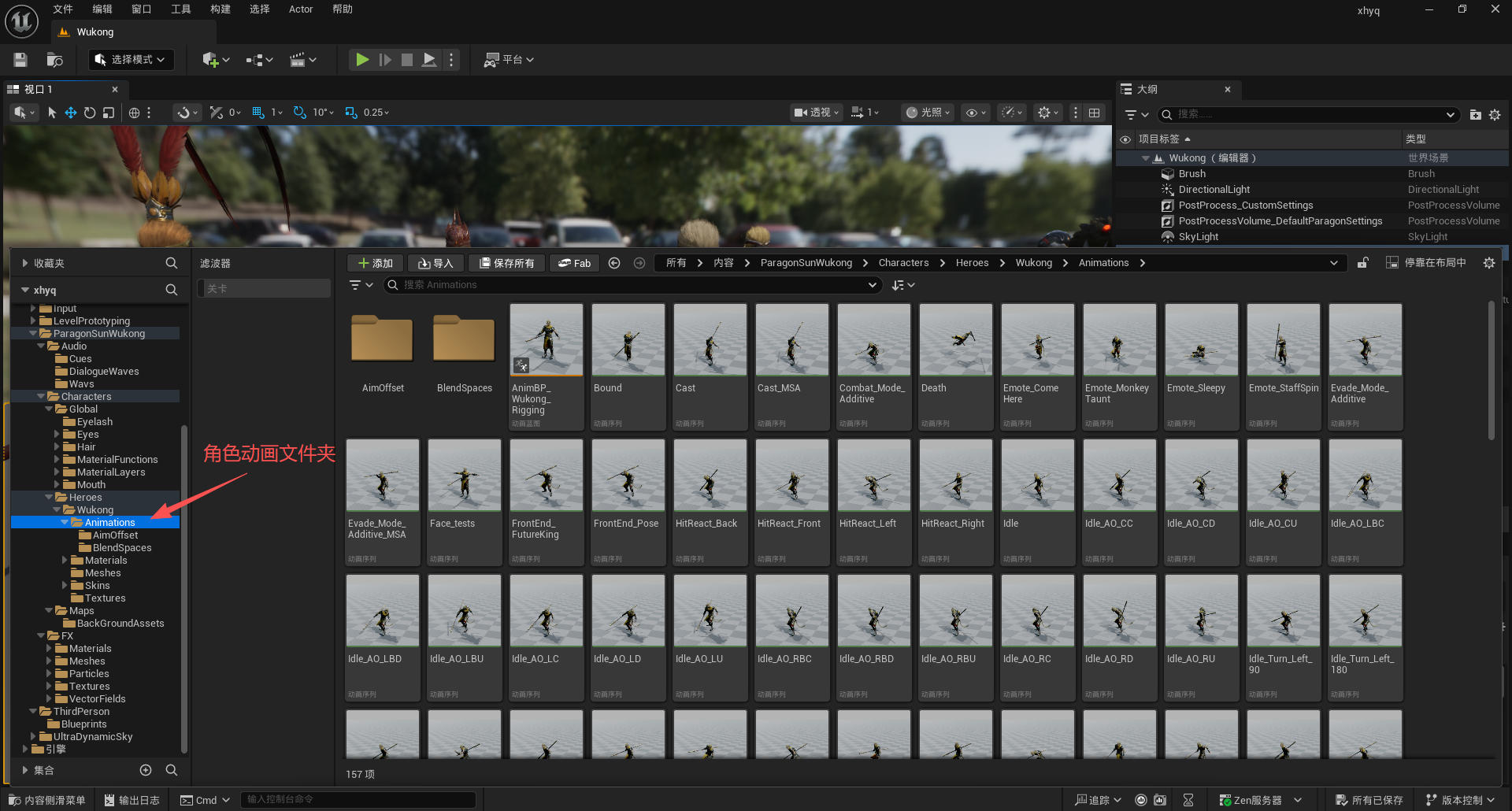
Task: Click the camera screenshot icon in status bar
Action: 1160,800
